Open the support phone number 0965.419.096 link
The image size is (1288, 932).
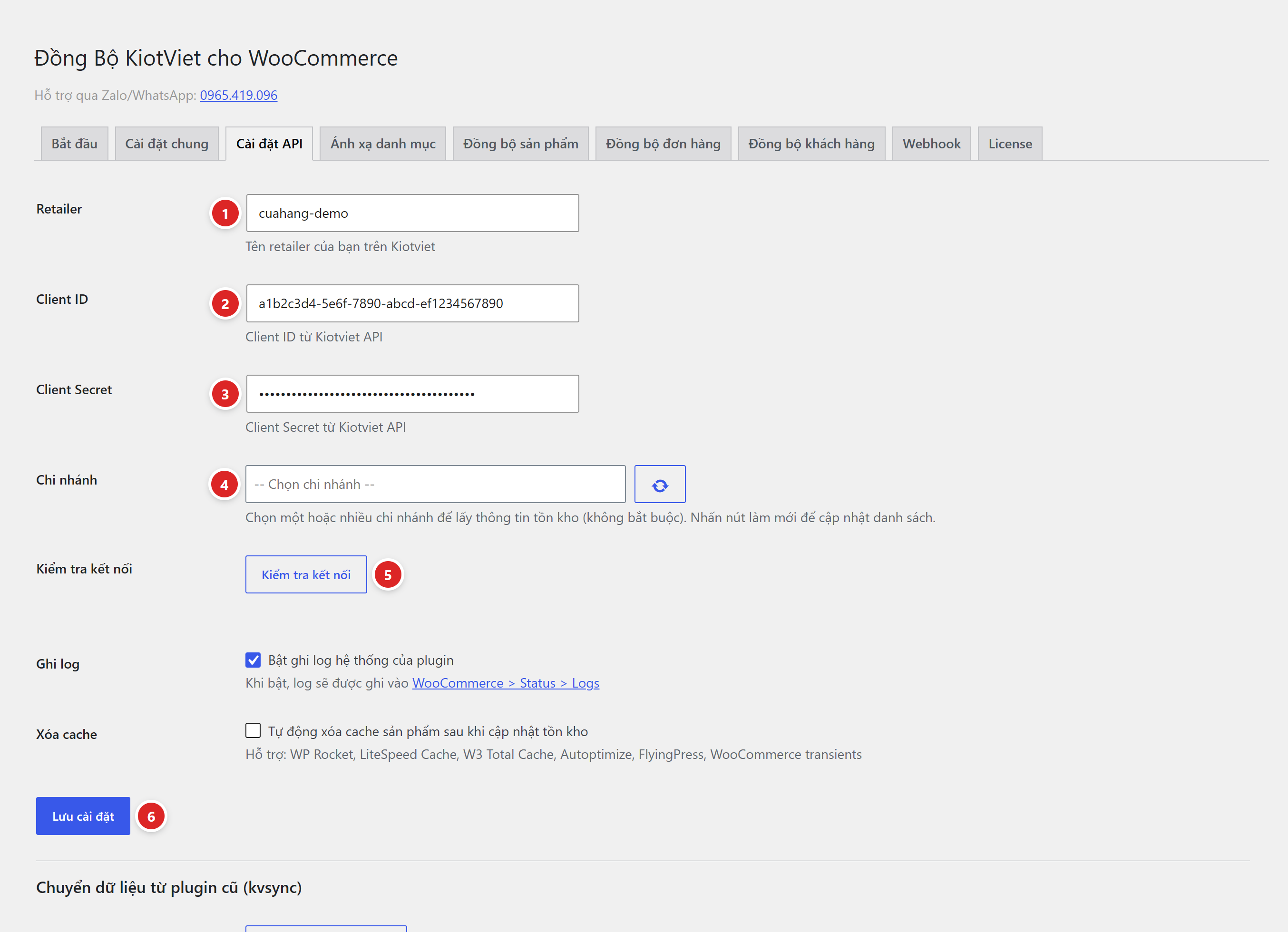tap(238, 96)
